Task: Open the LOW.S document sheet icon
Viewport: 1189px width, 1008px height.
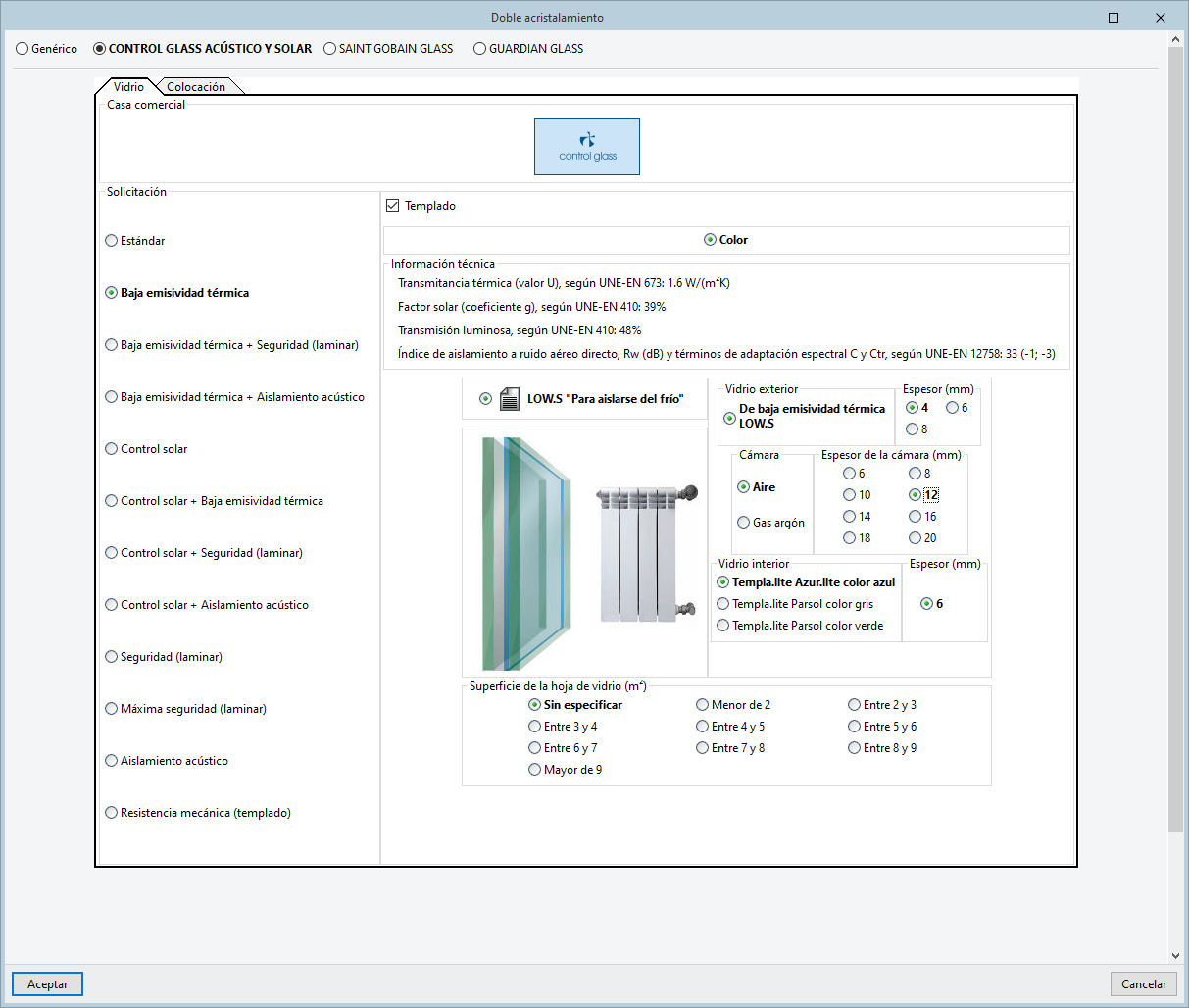Action: point(509,399)
